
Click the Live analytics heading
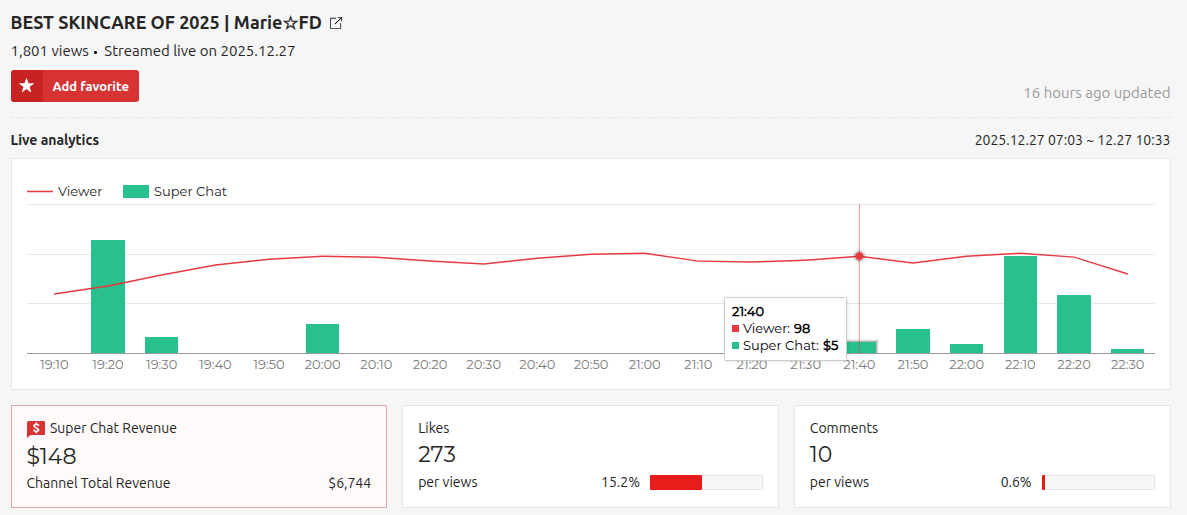coord(55,140)
